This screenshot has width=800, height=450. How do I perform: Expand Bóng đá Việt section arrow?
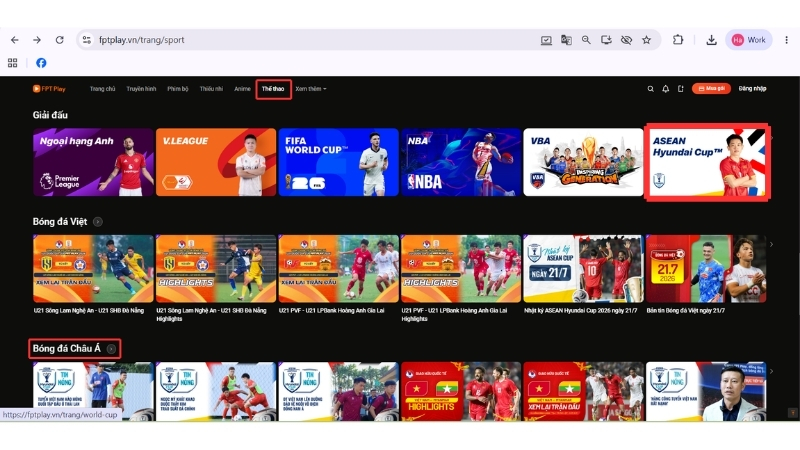click(x=98, y=222)
